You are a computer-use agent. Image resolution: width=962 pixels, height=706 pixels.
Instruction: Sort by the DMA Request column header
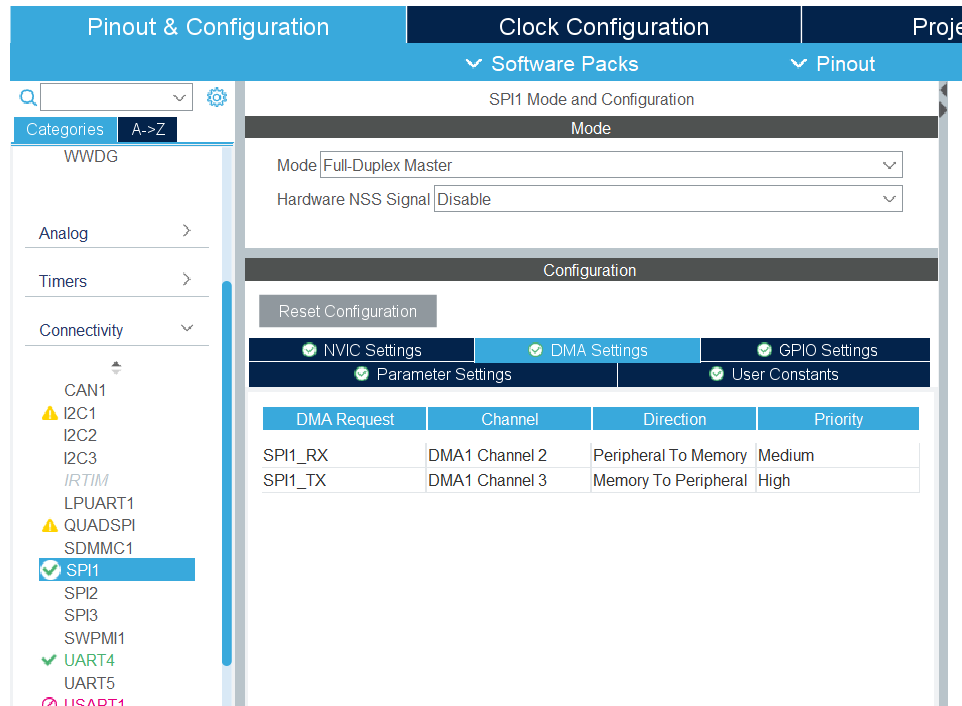(x=344, y=419)
